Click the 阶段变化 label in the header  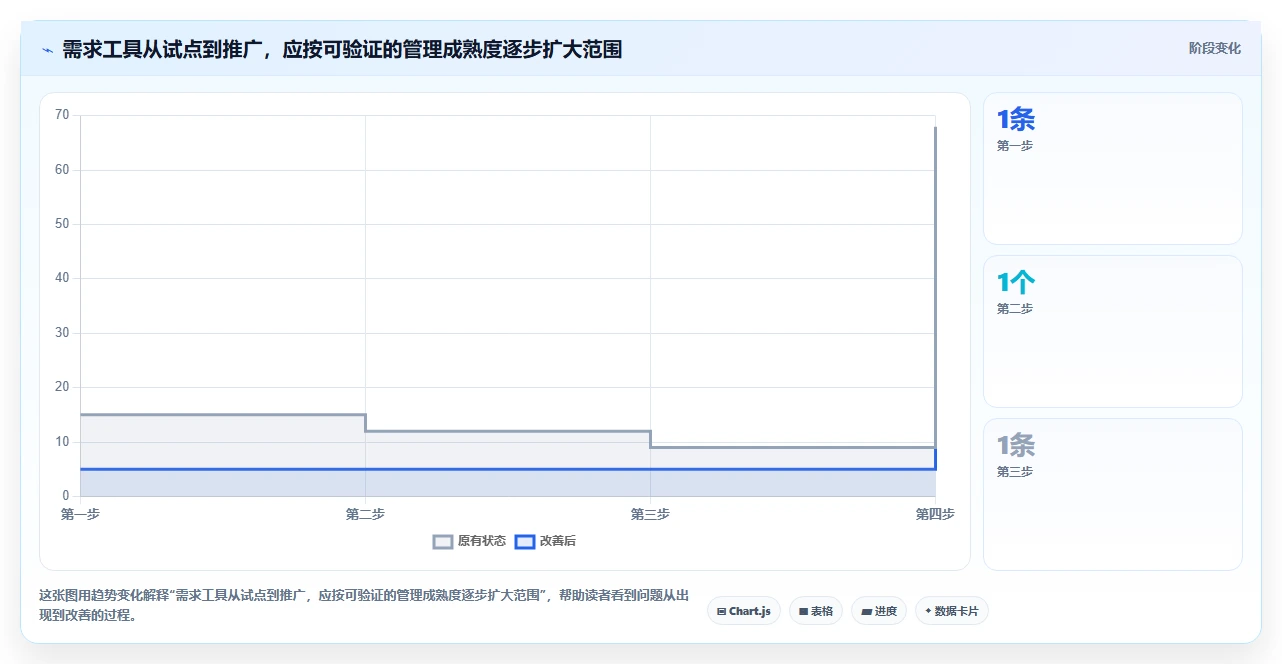click(x=1215, y=48)
